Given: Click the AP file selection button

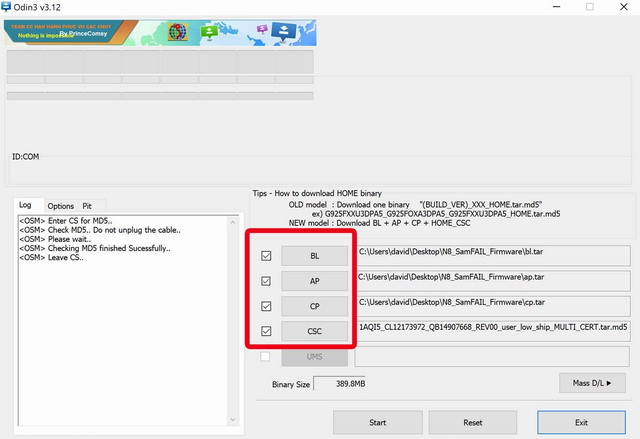Looking at the screenshot, I should (315, 281).
